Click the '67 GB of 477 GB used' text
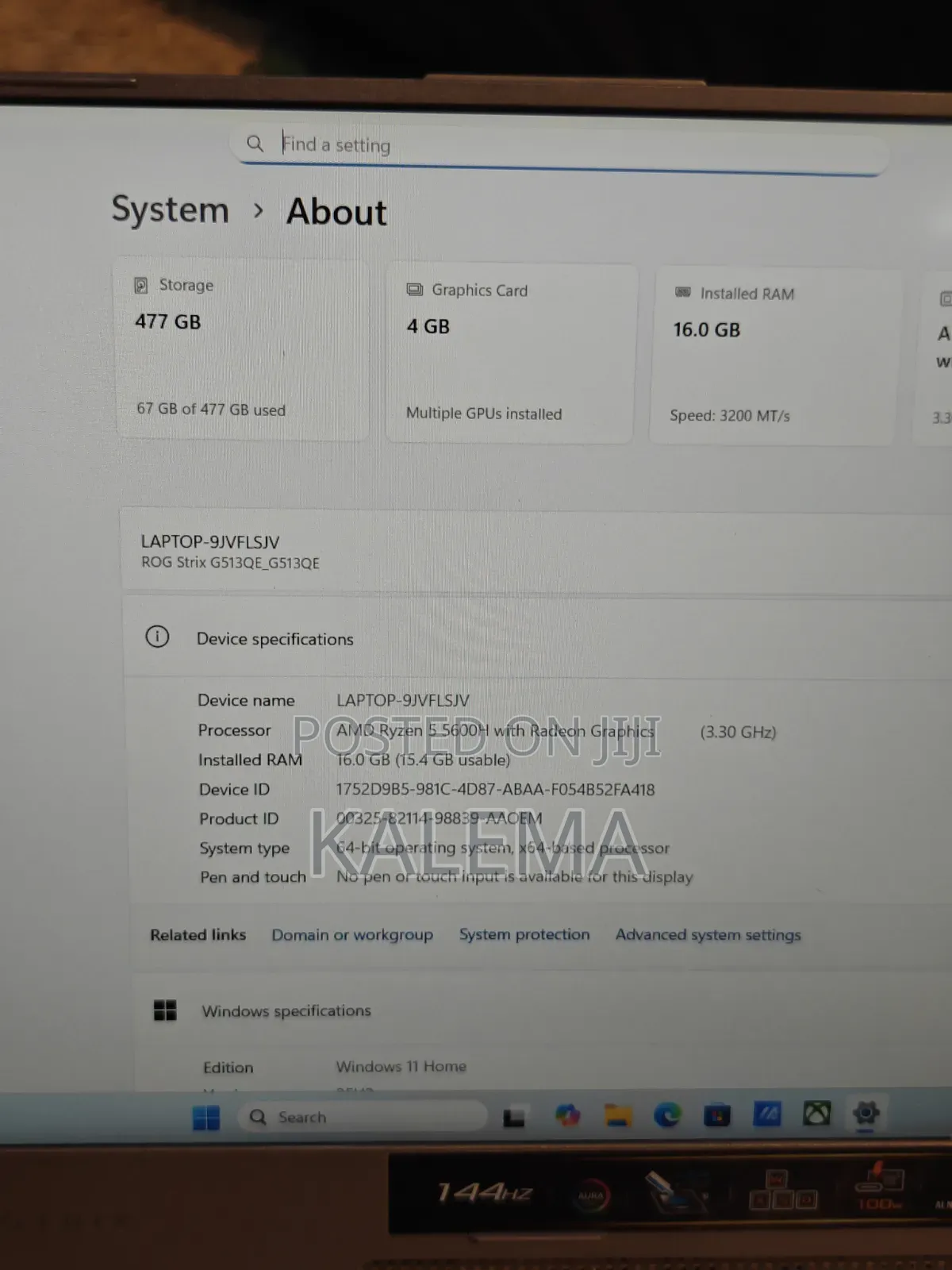The image size is (952, 1270). point(211,410)
